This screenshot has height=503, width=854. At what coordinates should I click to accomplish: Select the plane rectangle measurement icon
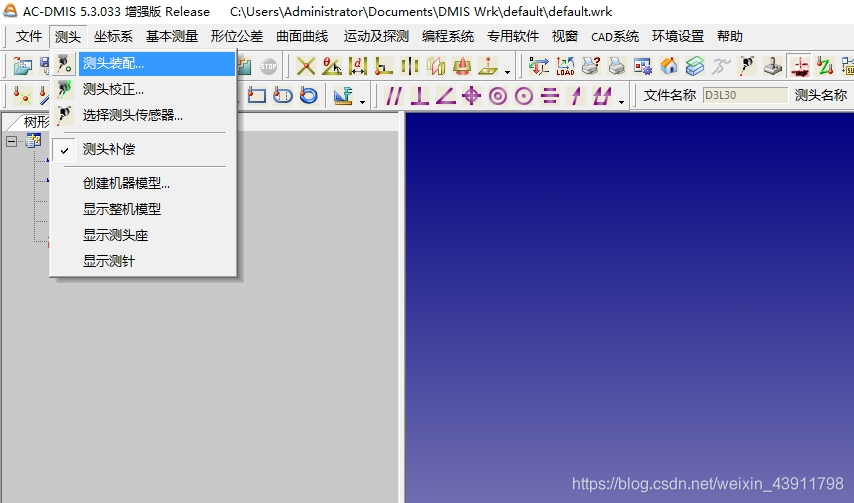(257, 96)
